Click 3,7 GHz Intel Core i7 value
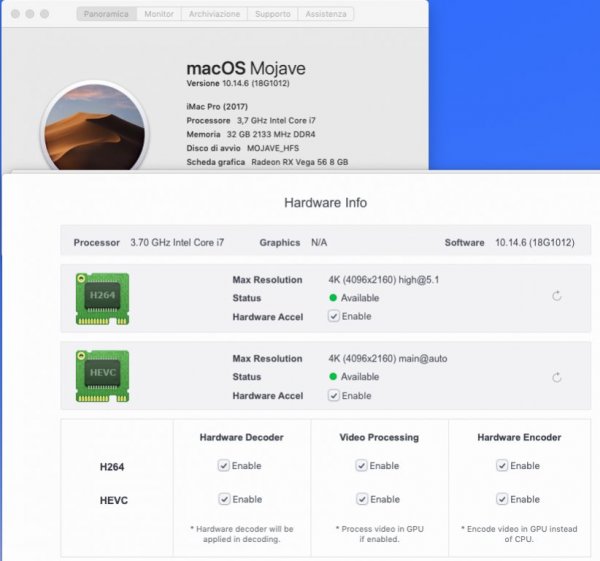Viewport: 600px width, 561px height. [276, 121]
